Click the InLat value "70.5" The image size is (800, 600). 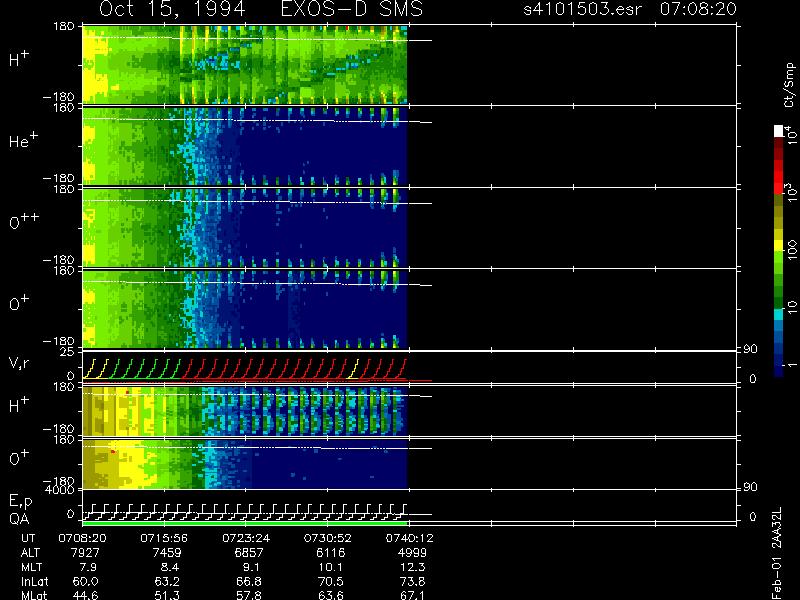pos(330,582)
